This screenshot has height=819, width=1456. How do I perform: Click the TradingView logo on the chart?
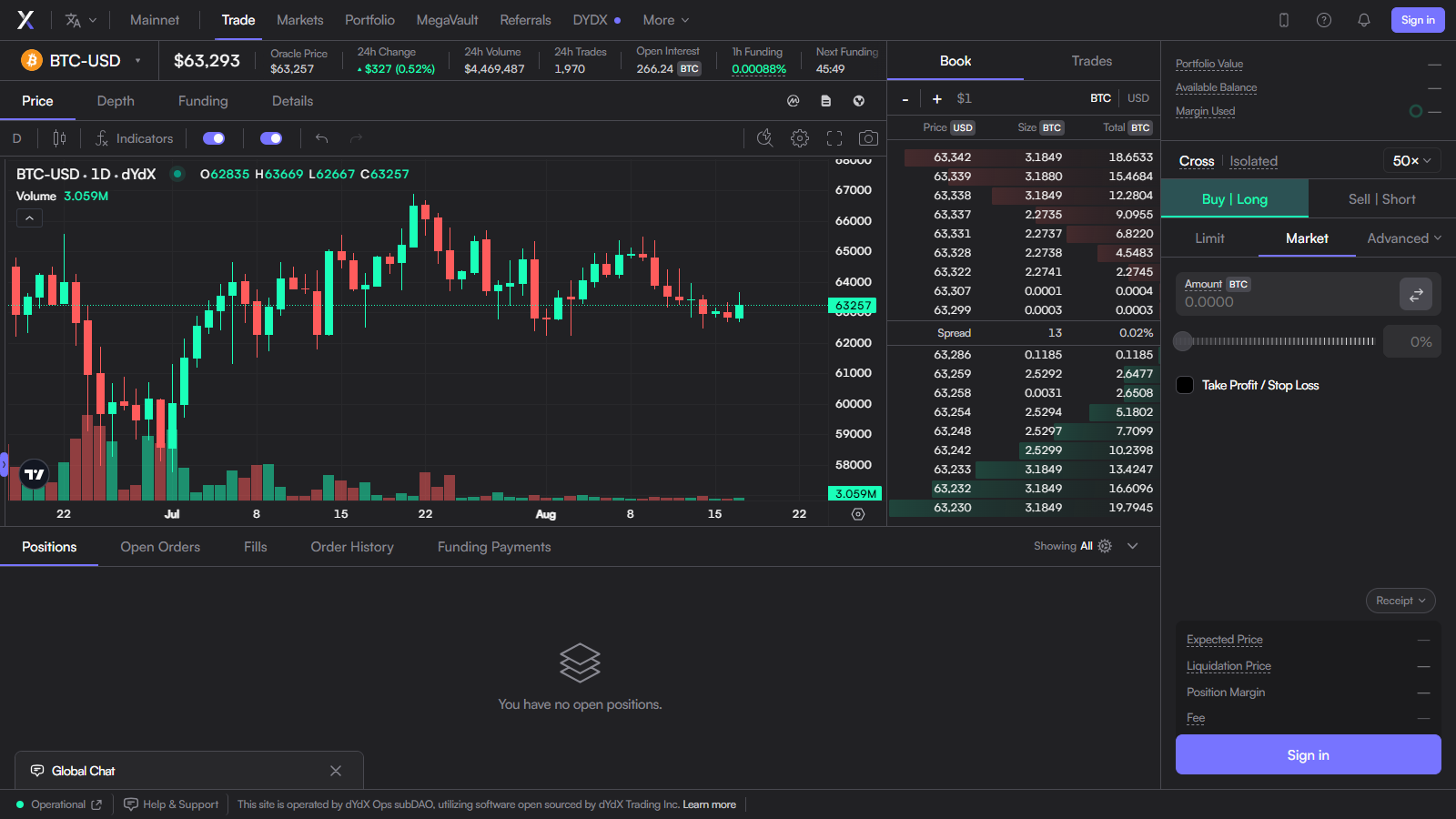pyautogui.click(x=34, y=474)
